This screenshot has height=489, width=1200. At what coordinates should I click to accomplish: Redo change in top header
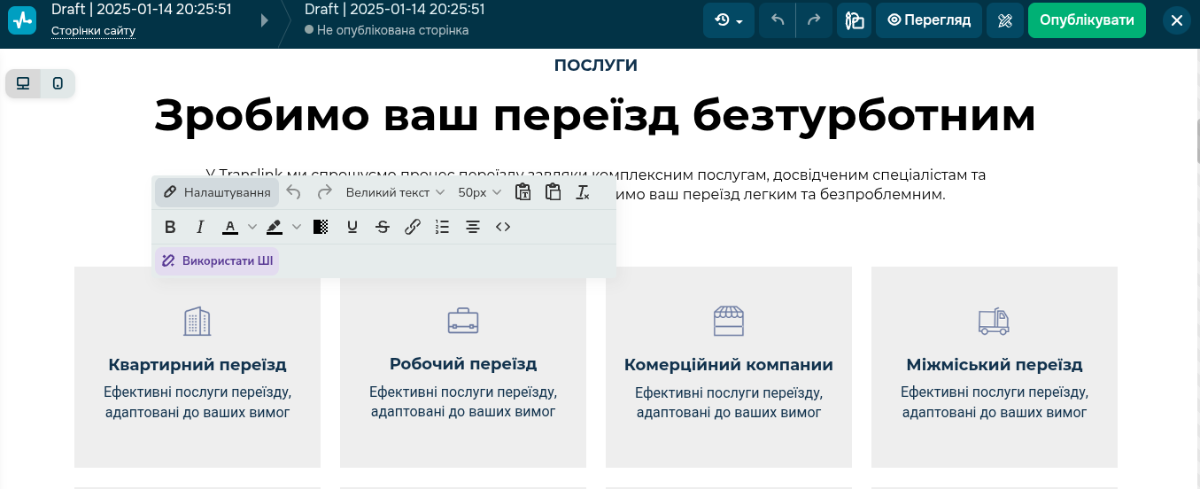tap(814, 20)
